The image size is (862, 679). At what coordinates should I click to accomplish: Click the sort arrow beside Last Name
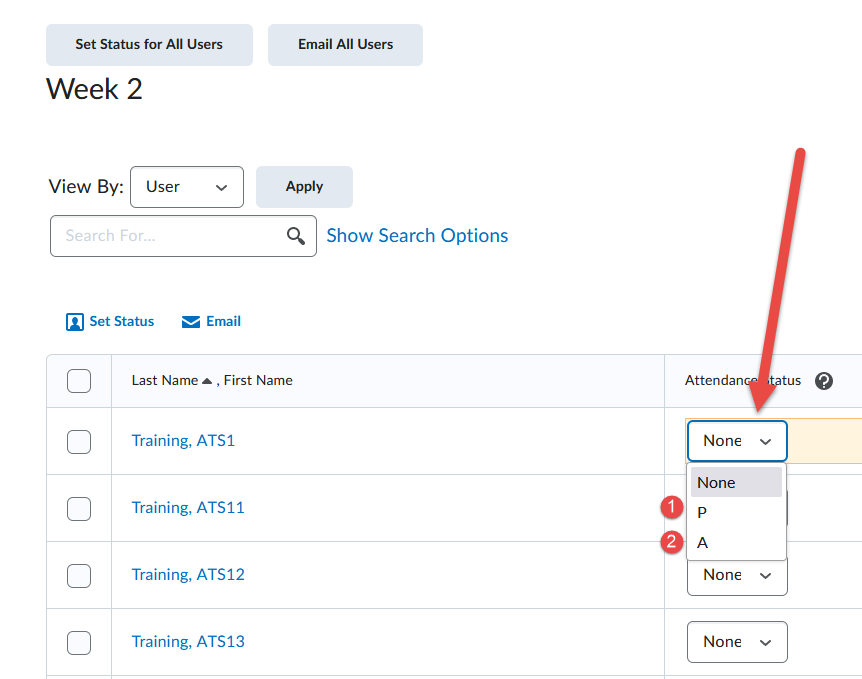[207, 381]
